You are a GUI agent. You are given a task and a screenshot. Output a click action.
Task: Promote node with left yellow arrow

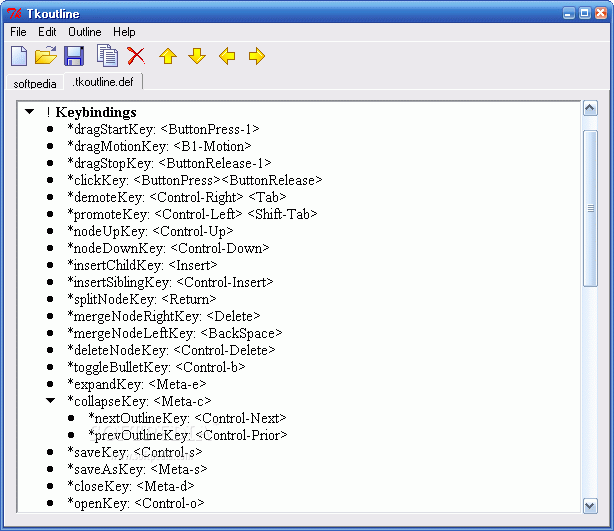pos(227,56)
